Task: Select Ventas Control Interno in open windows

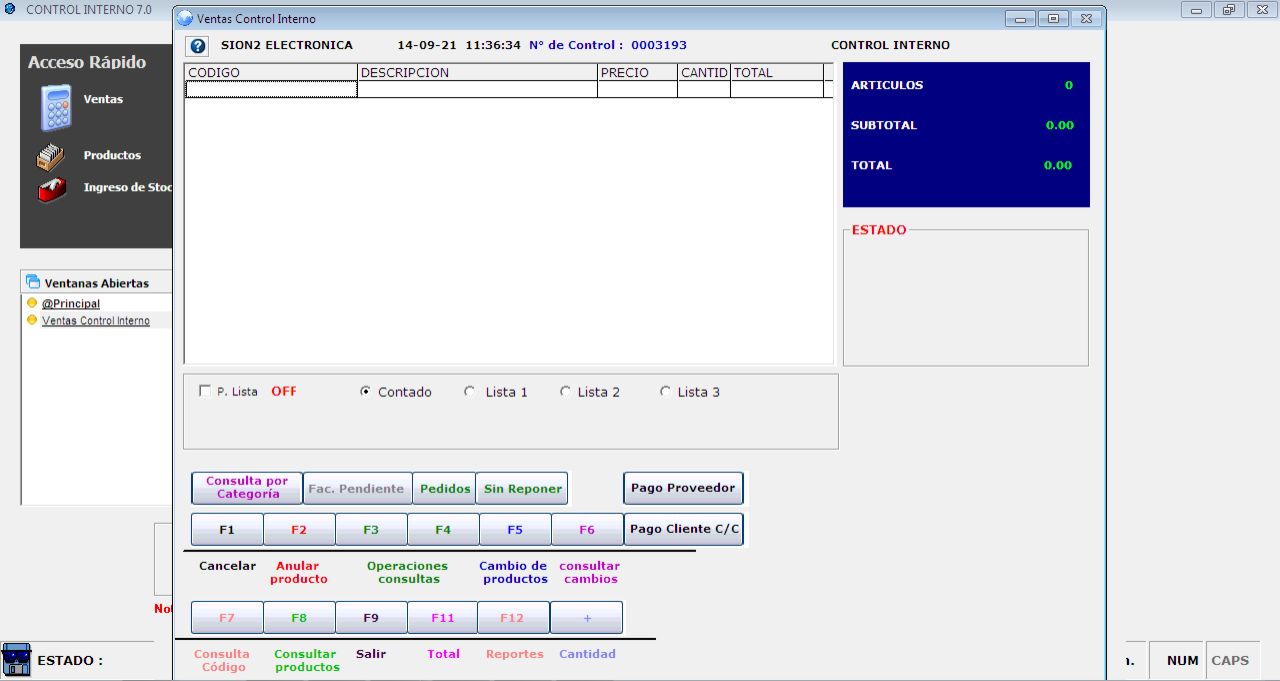Action: pyautogui.click(x=96, y=321)
